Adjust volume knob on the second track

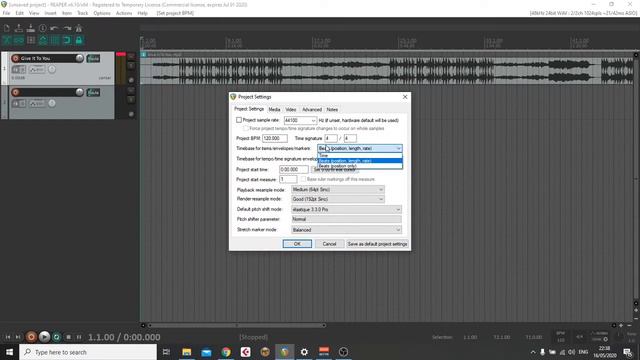[x=79, y=92]
